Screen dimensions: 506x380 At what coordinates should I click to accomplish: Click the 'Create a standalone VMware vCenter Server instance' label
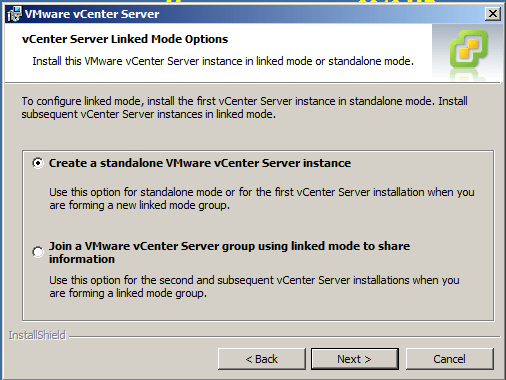click(200, 163)
